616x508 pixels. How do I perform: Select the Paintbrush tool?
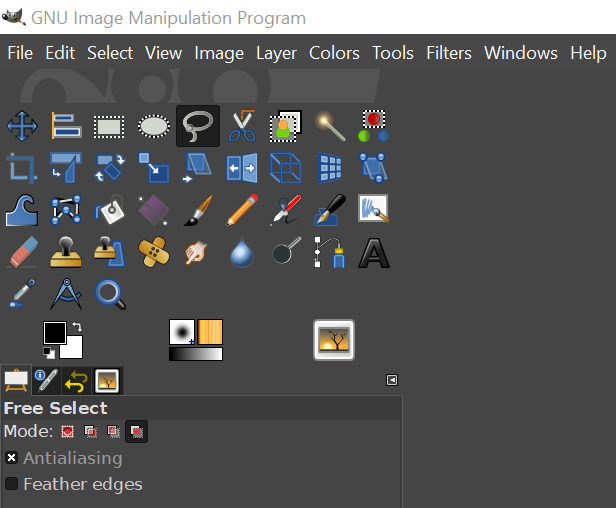click(198, 211)
